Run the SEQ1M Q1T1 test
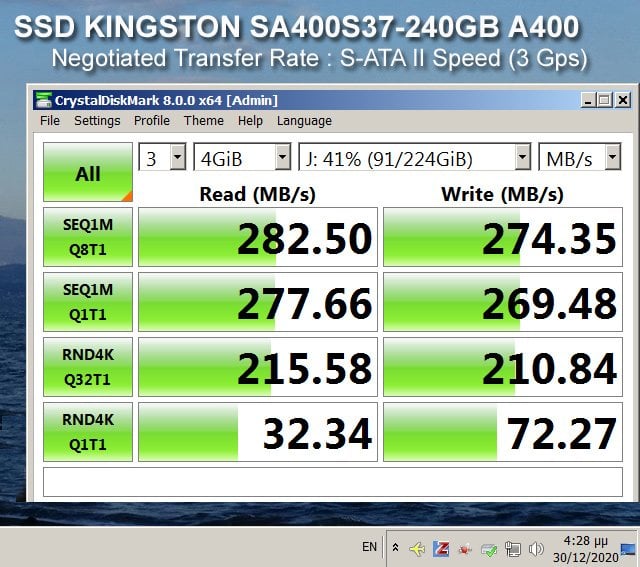The width and height of the screenshot is (640, 567). coord(88,302)
